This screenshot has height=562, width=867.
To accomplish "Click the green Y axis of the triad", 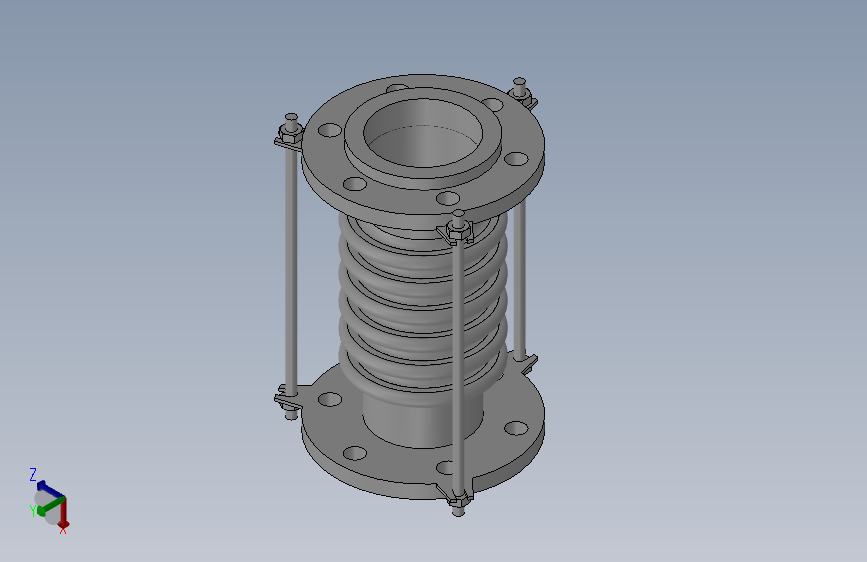I will click(x=50, y=506).
